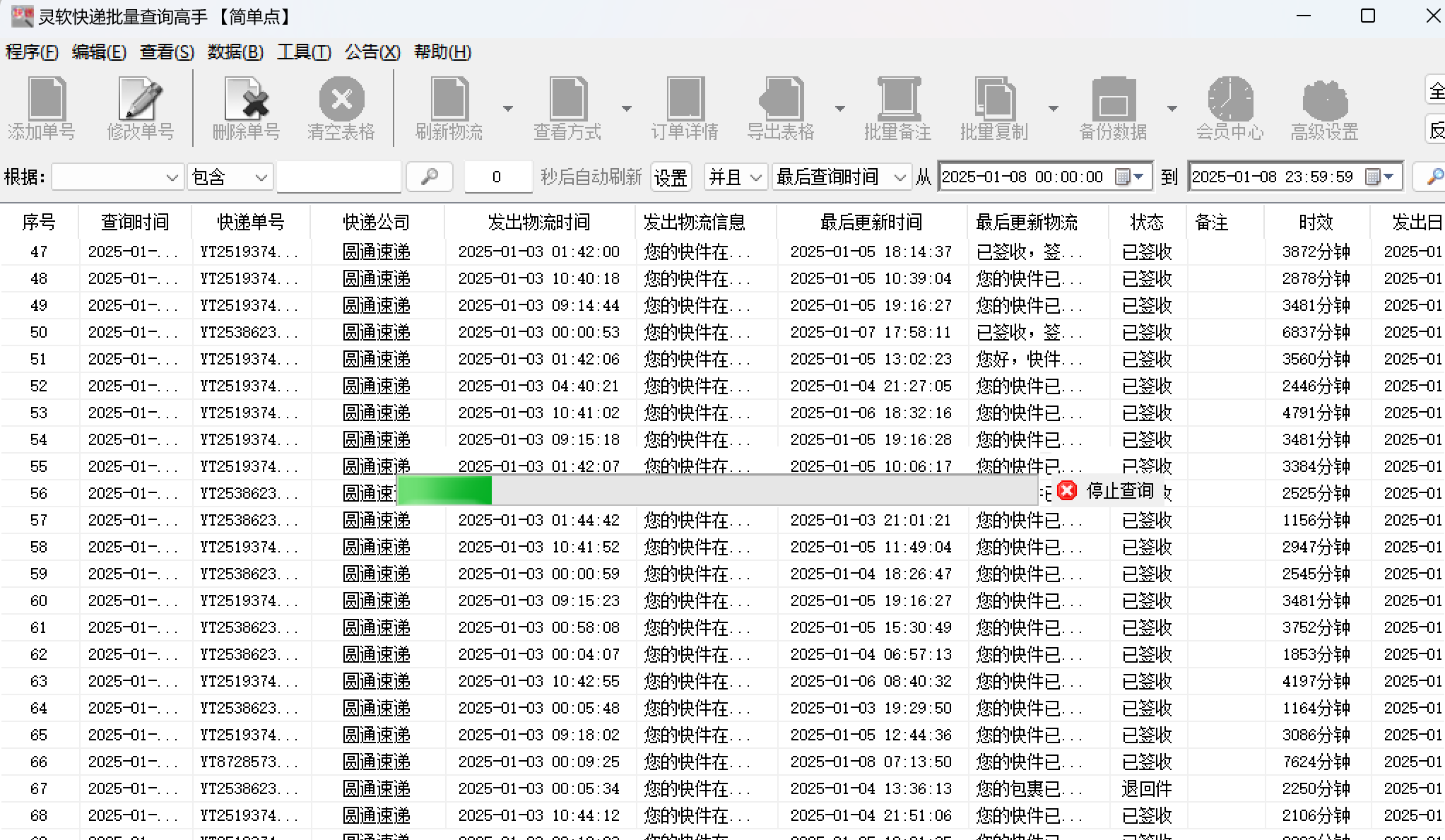The width and height of the screenshot is (1445, 840).
Task: Sort by the 时效 column header
Action: click(1316, 223)
